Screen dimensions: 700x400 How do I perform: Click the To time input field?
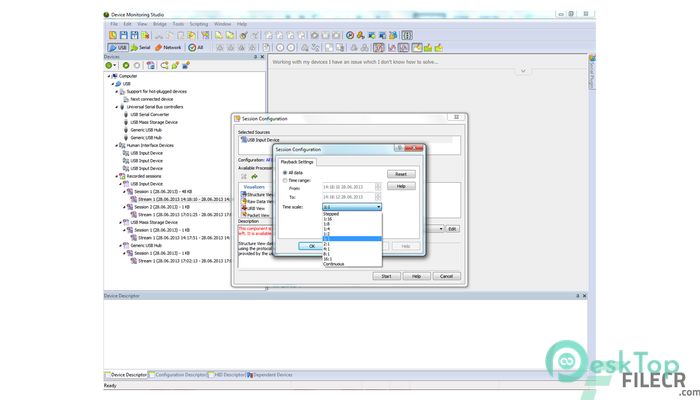(x=349, y=197)
